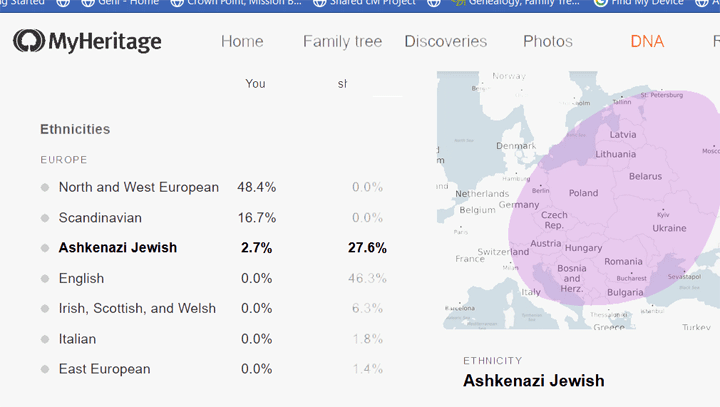Click the globe icon before Geni - Home bookmark
Image resolution: width=720 pixels, height=407 pixels.
point(88,3)
